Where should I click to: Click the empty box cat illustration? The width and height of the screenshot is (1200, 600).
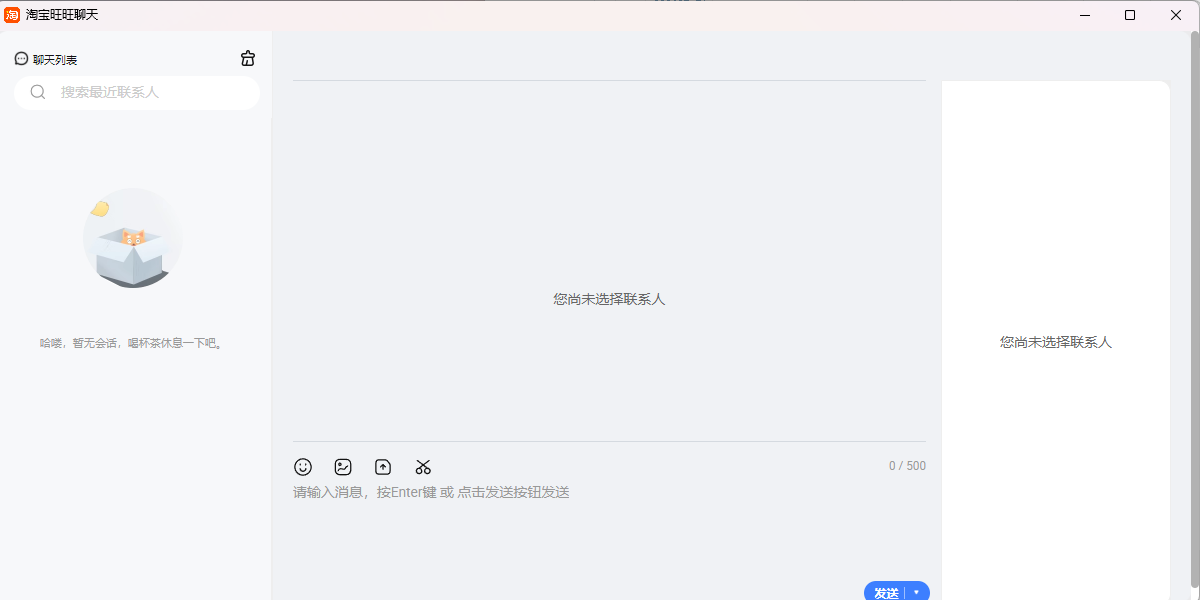[x=132, y=238]
